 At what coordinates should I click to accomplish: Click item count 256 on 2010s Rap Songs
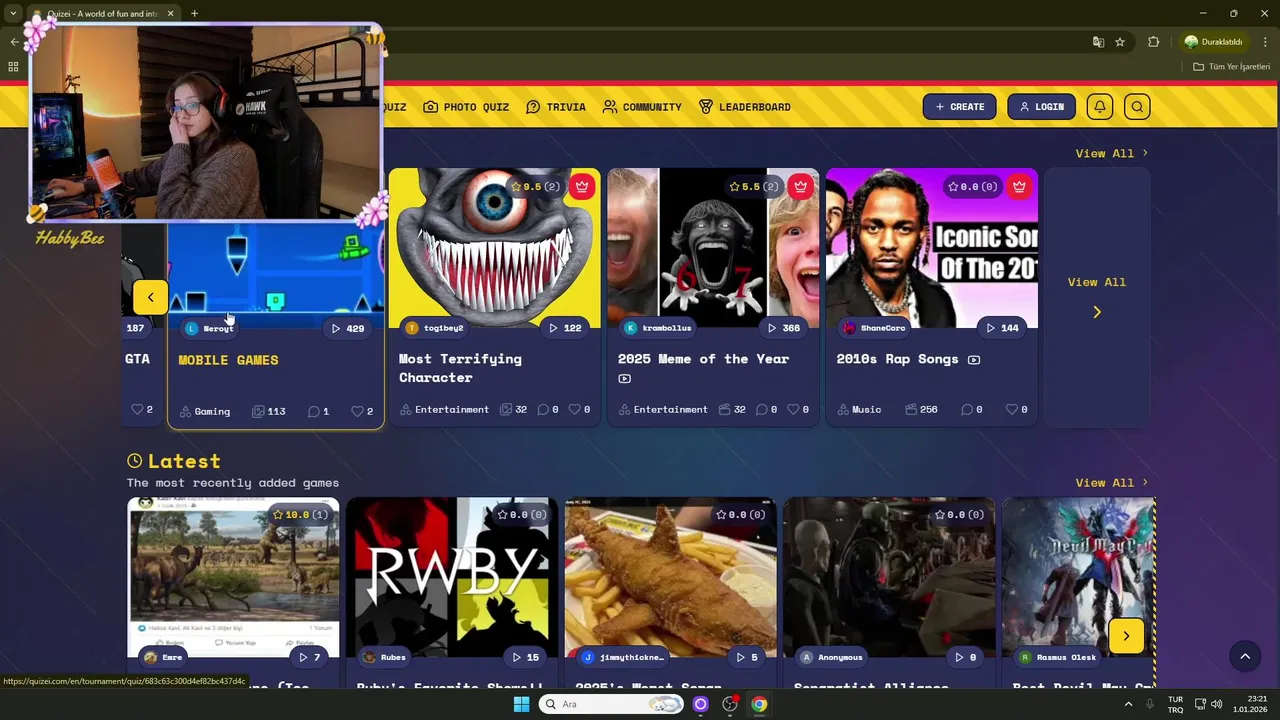pos(921,409)
